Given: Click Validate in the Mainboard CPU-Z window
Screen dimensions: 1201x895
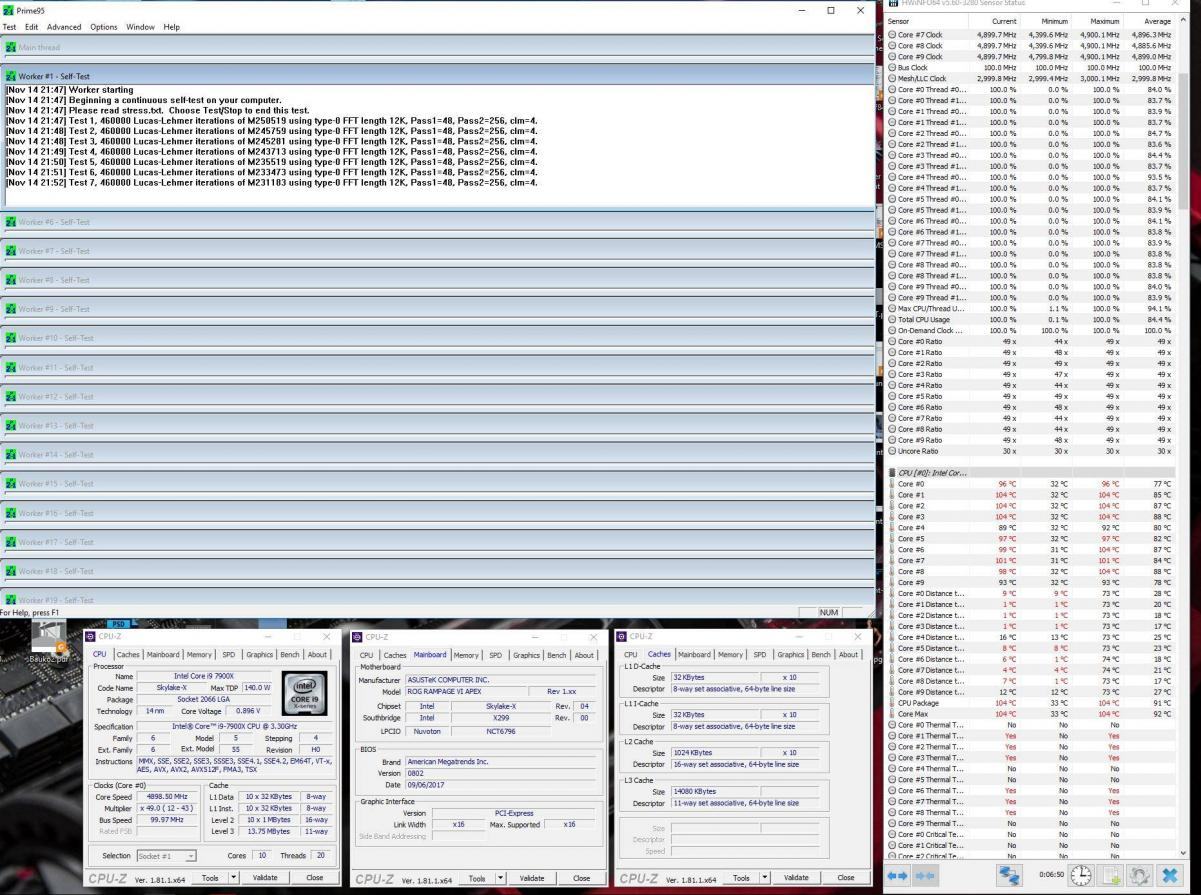Looking at the screenshot, I should [531, 878].
